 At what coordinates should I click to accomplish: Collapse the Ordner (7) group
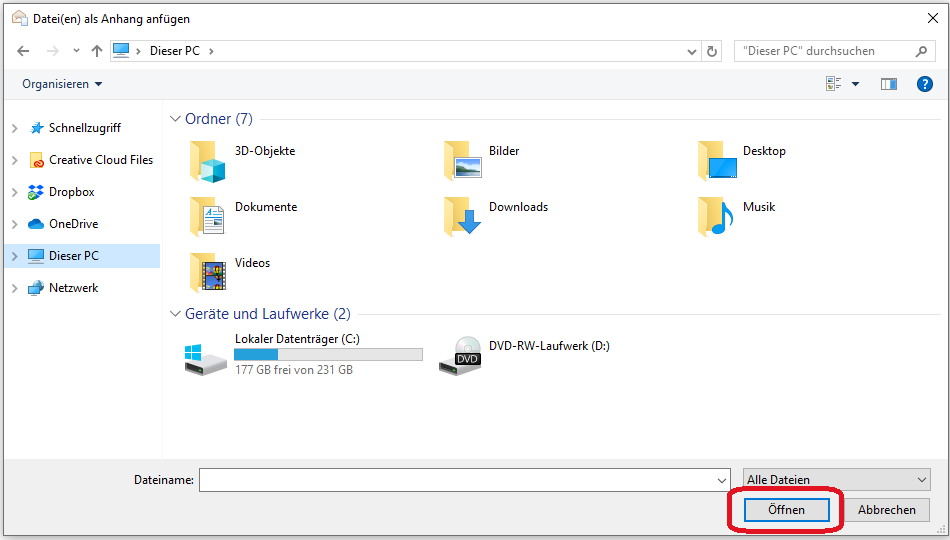pos(175,119)
